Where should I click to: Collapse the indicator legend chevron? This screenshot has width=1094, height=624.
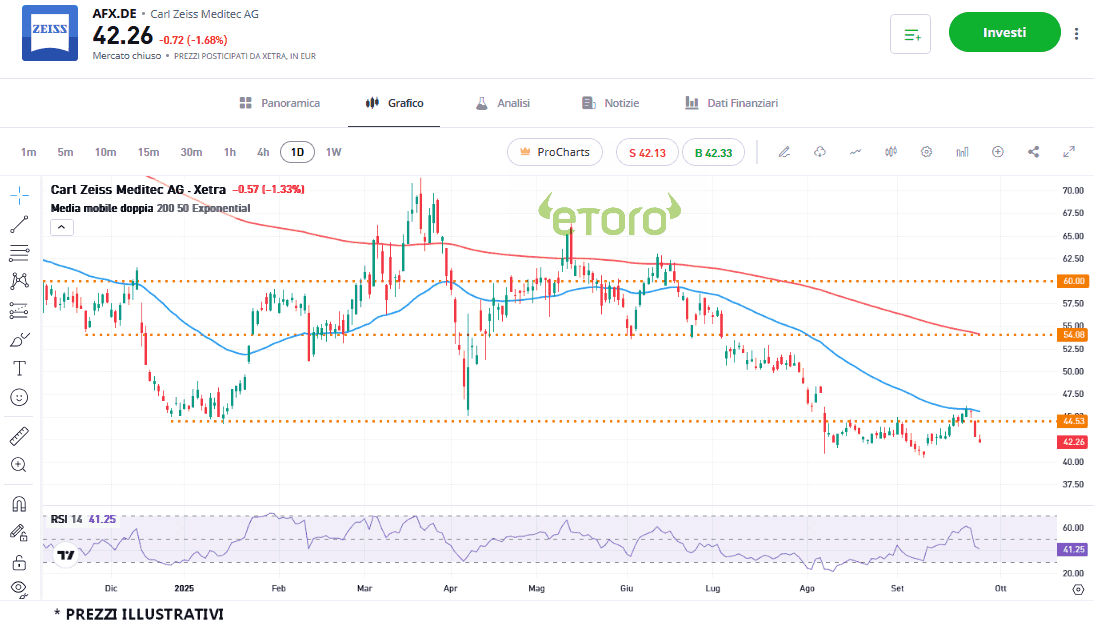pos(62,227)
